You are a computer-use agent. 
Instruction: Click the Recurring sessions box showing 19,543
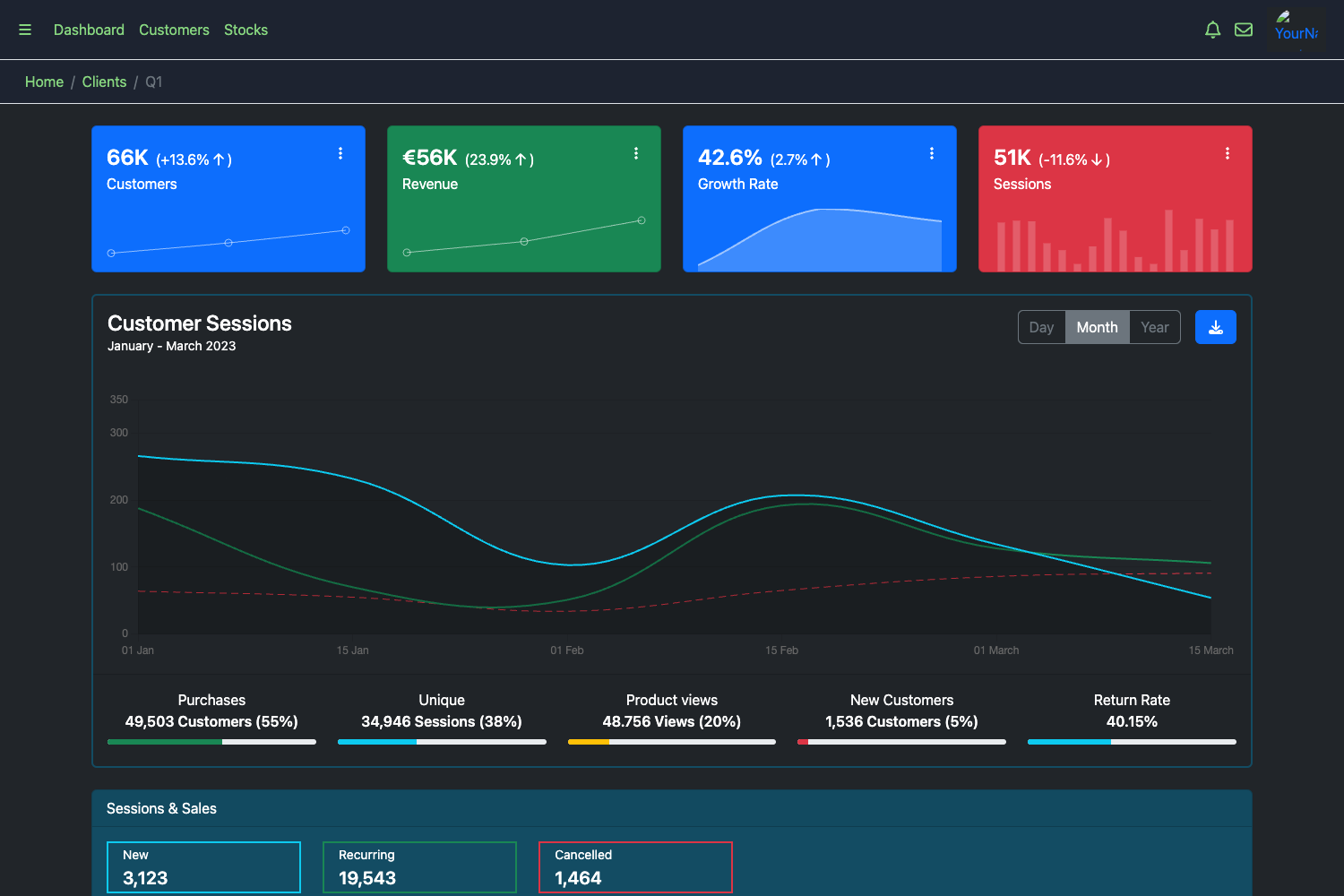[419, 866]
